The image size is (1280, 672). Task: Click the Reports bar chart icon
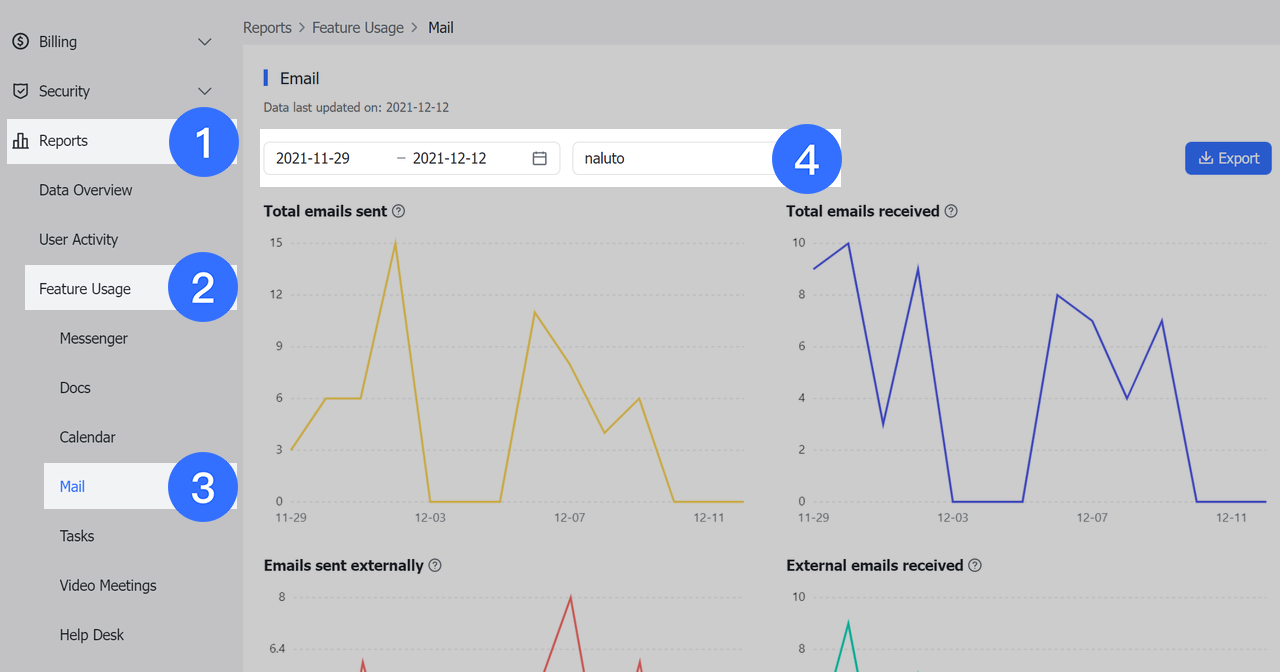[x=20, y=141]
